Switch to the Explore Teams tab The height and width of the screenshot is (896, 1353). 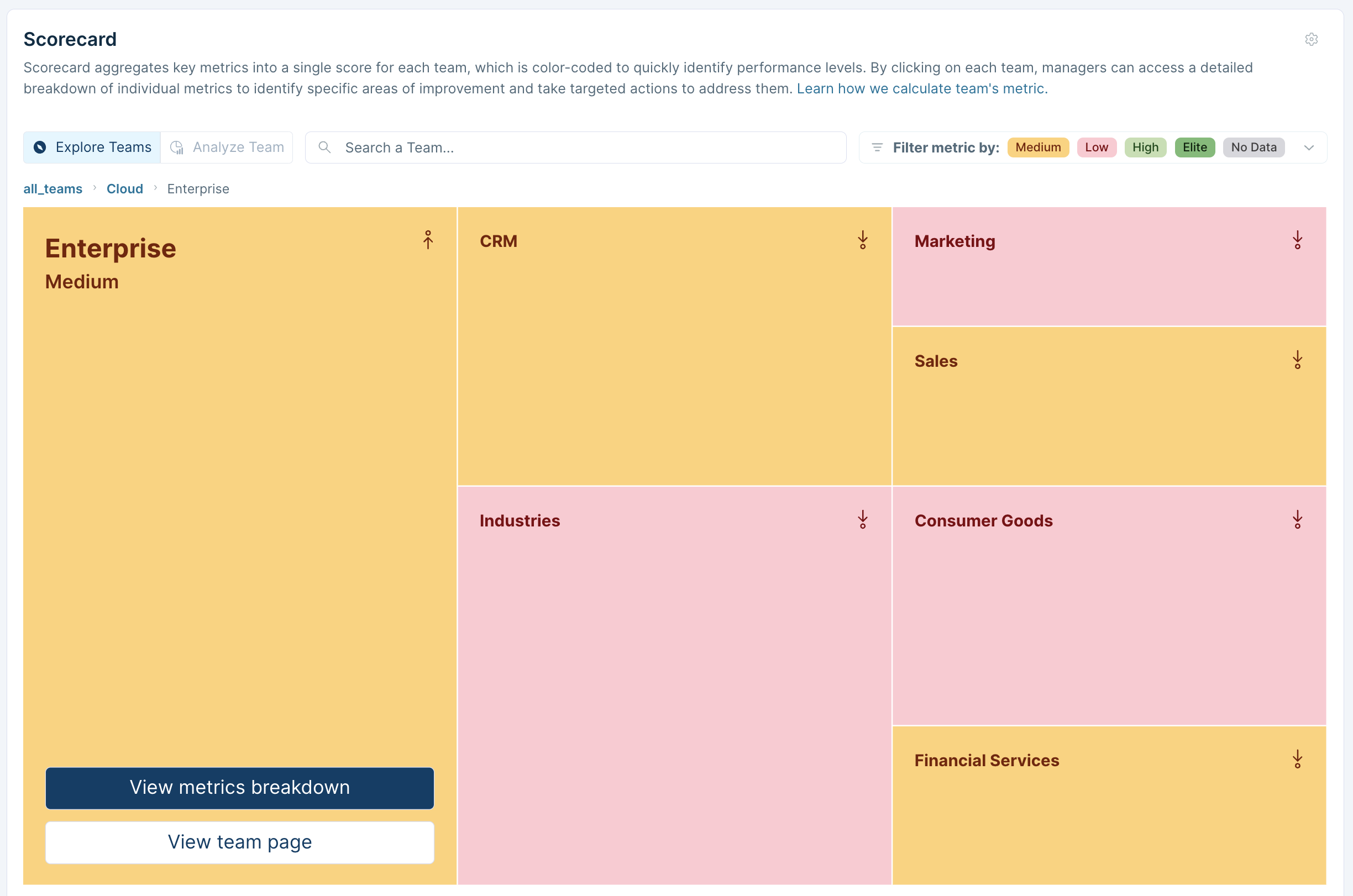coord(93,147)
